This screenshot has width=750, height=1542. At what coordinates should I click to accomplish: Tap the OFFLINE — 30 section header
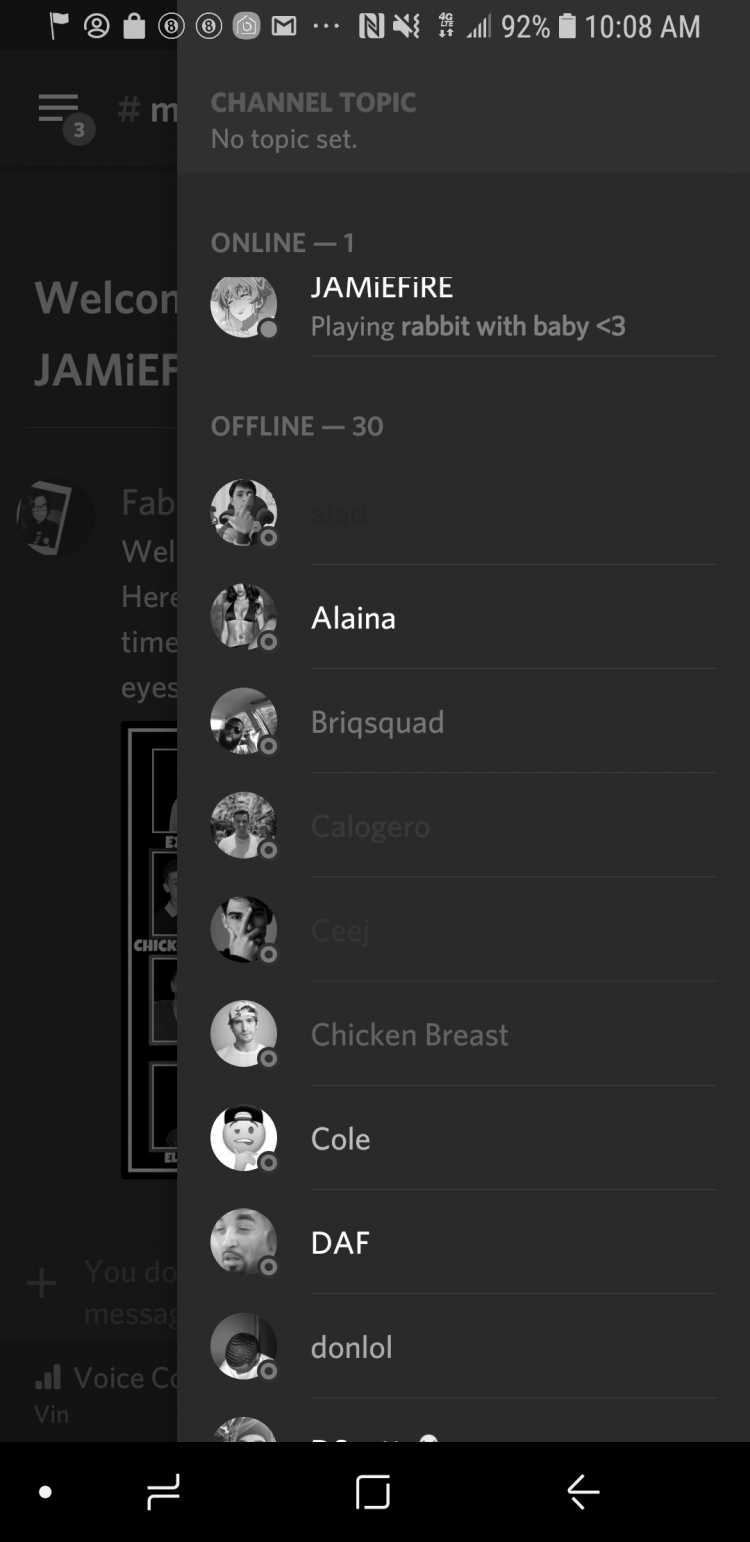pyautogui.click(x=297, y=426)
